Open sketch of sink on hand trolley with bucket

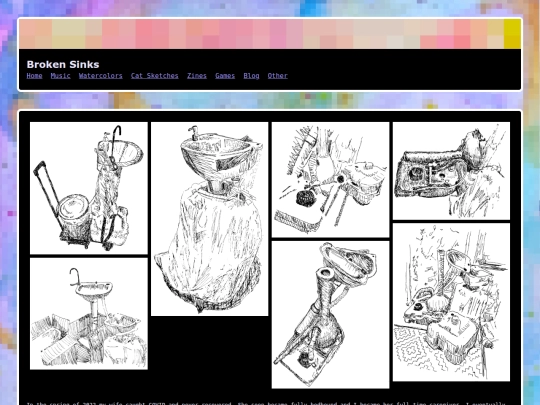pyautogui.click(x=89, y=188)
